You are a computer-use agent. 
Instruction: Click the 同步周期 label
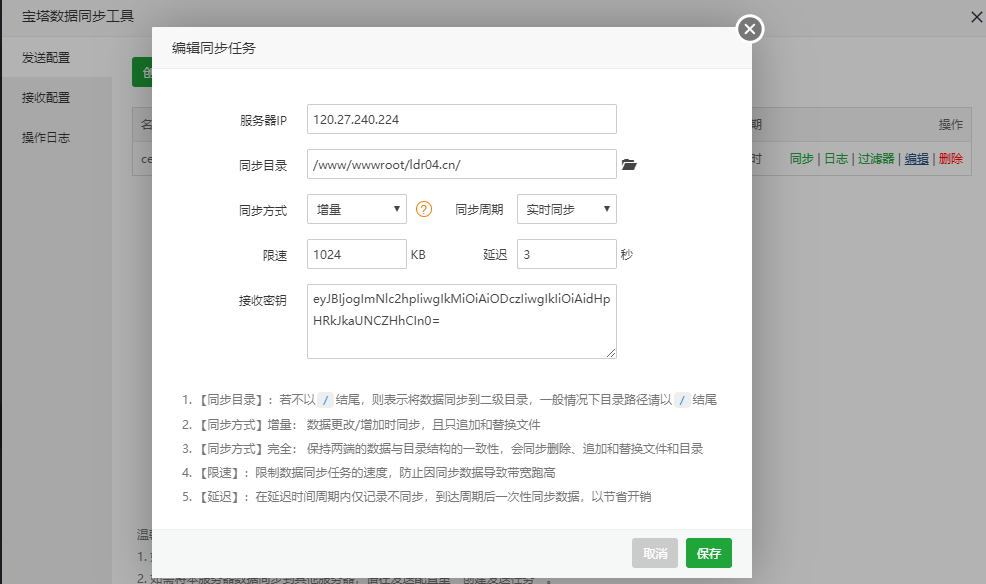[479, 209]
